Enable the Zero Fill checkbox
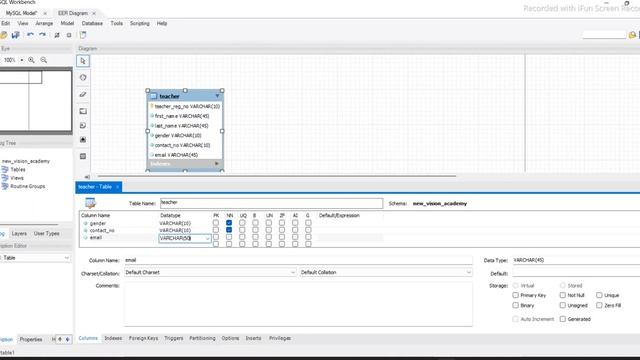The height and width of the screenshot is (360, 640). [x=599, y=305]
